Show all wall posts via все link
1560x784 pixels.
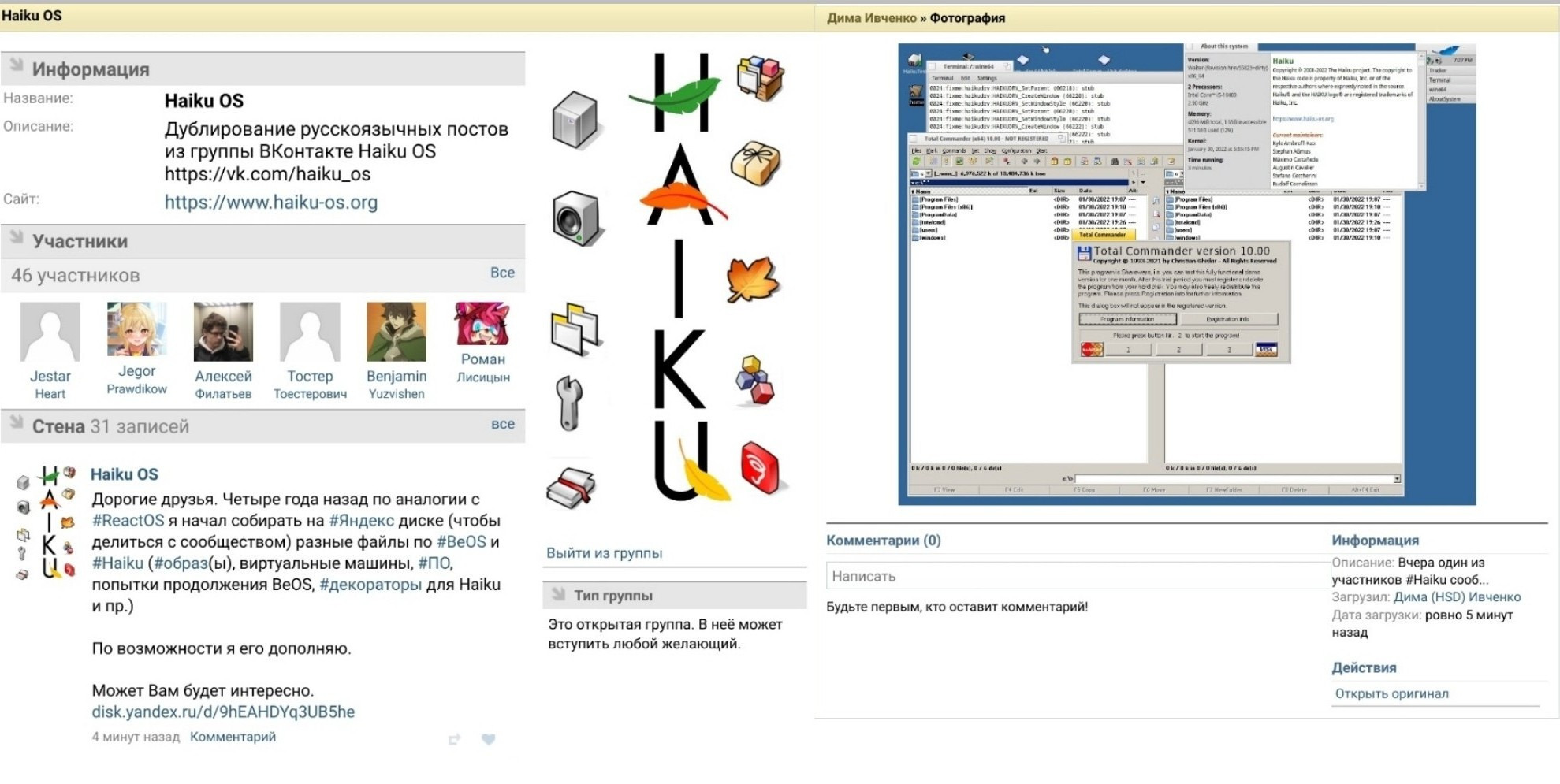(503, 424)
